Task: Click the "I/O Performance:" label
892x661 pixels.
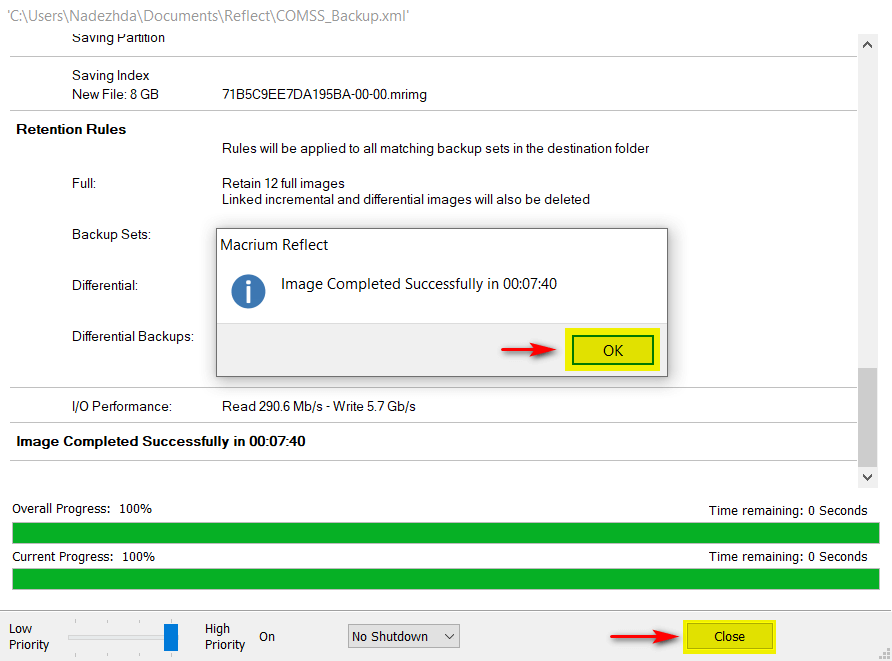Action: (x=122, y=406)
